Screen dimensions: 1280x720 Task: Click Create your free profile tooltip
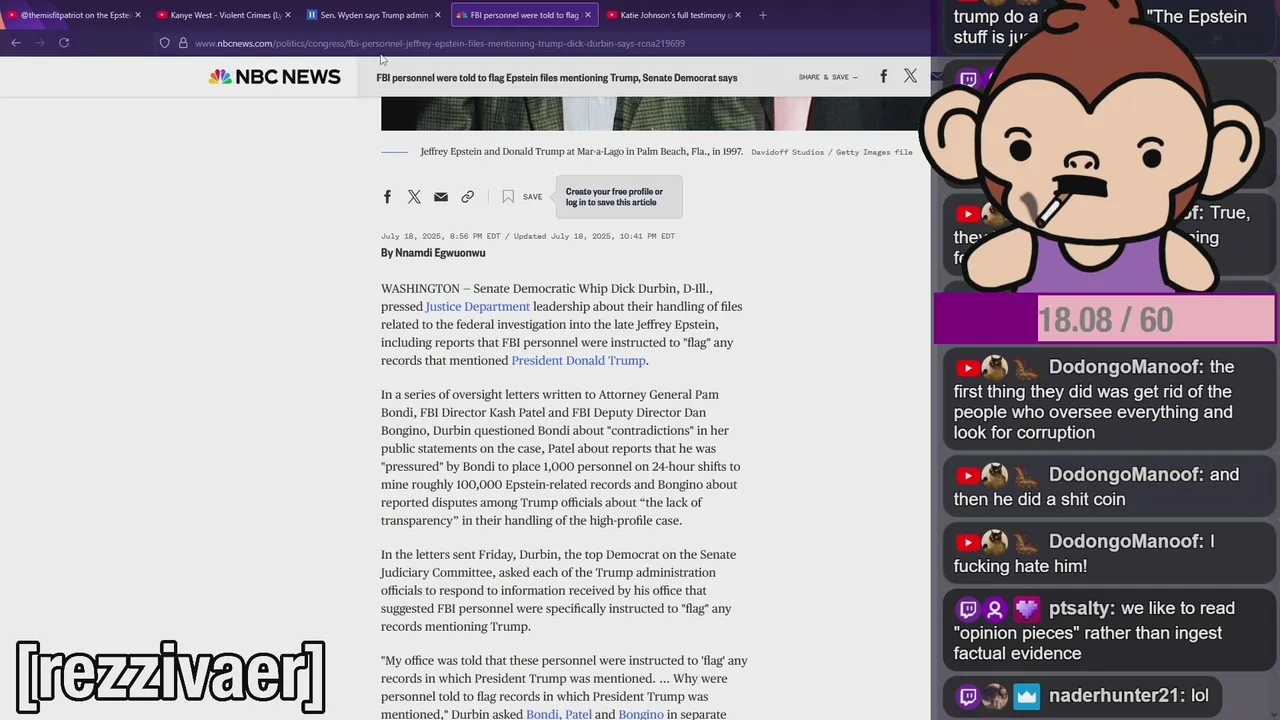coord(619,197)
